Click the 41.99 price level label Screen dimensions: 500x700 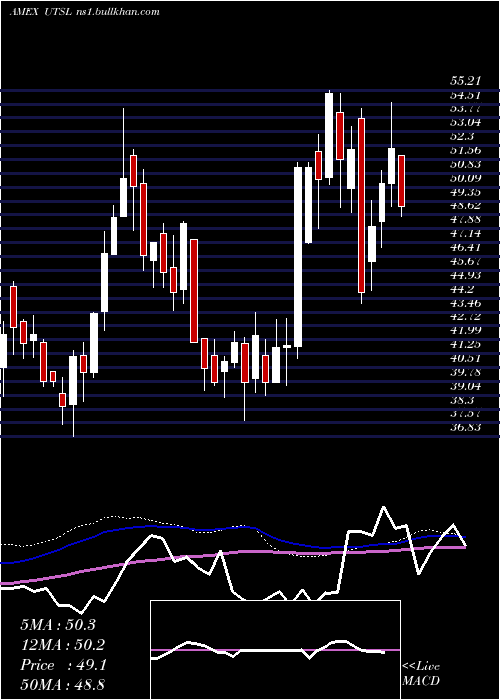pos(465,329)
